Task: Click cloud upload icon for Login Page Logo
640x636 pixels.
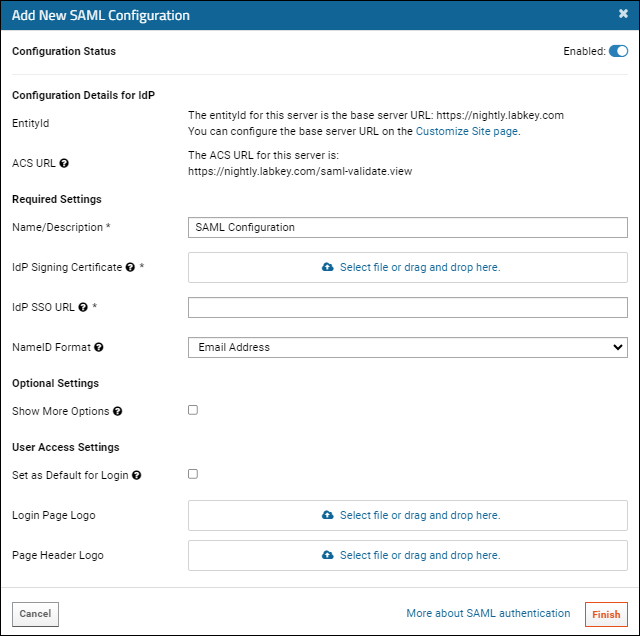Action: (x=327, y=515)
